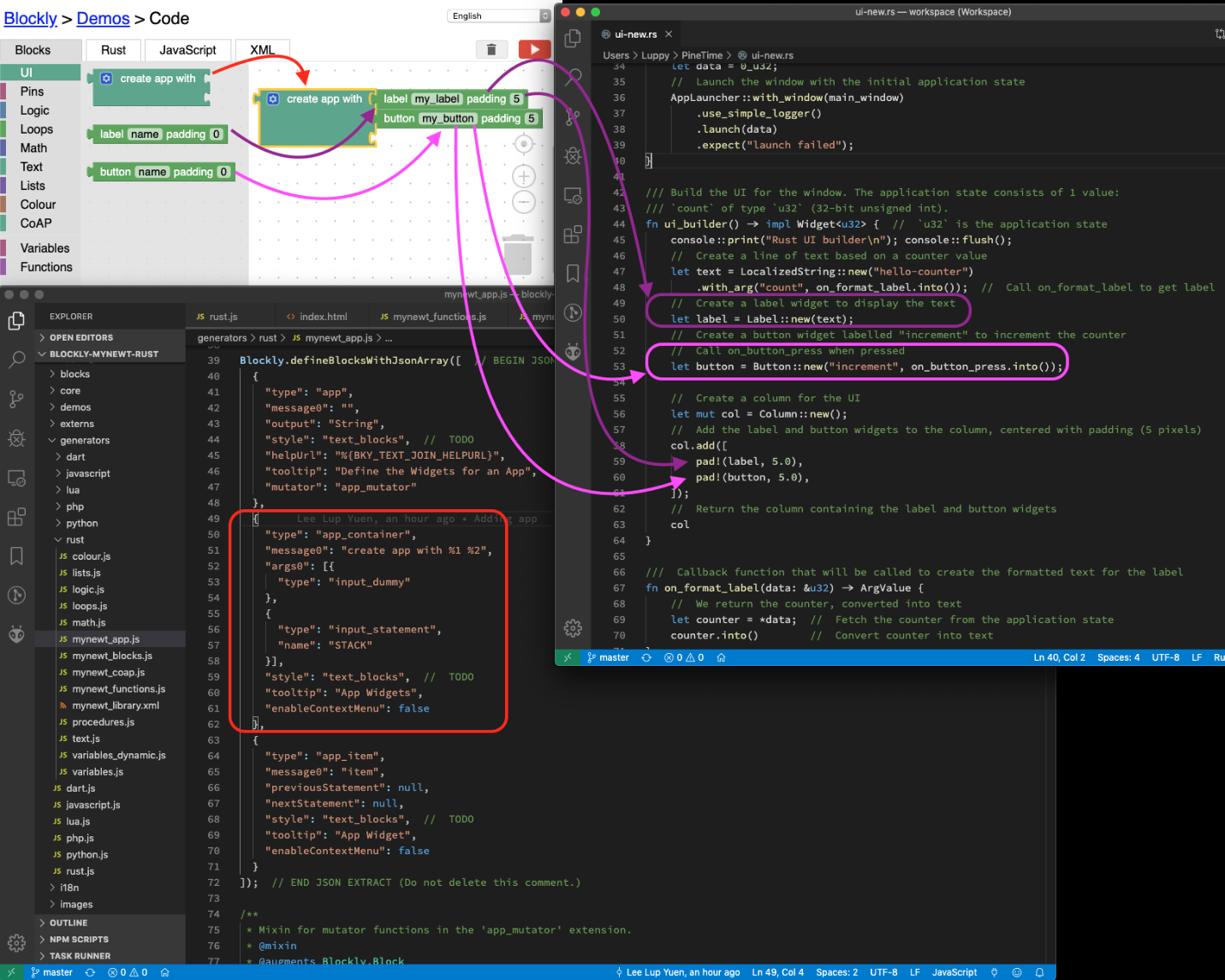The width and height of the screenshot is (1225, 980).
Task: Select the Colour toolbox category
Action: pyautogui.click(x=38, y=205)
